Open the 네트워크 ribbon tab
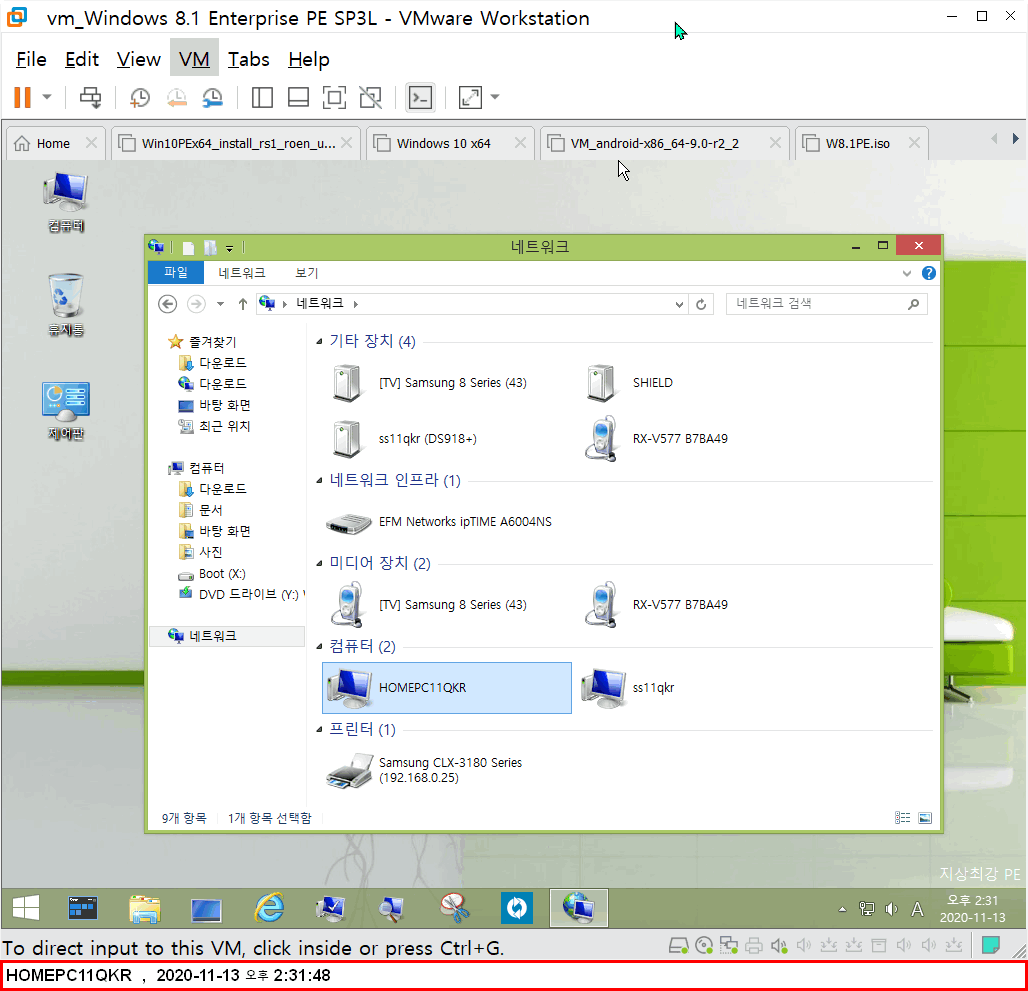This screenshot has height=991, width=1028. coord(241,273)
